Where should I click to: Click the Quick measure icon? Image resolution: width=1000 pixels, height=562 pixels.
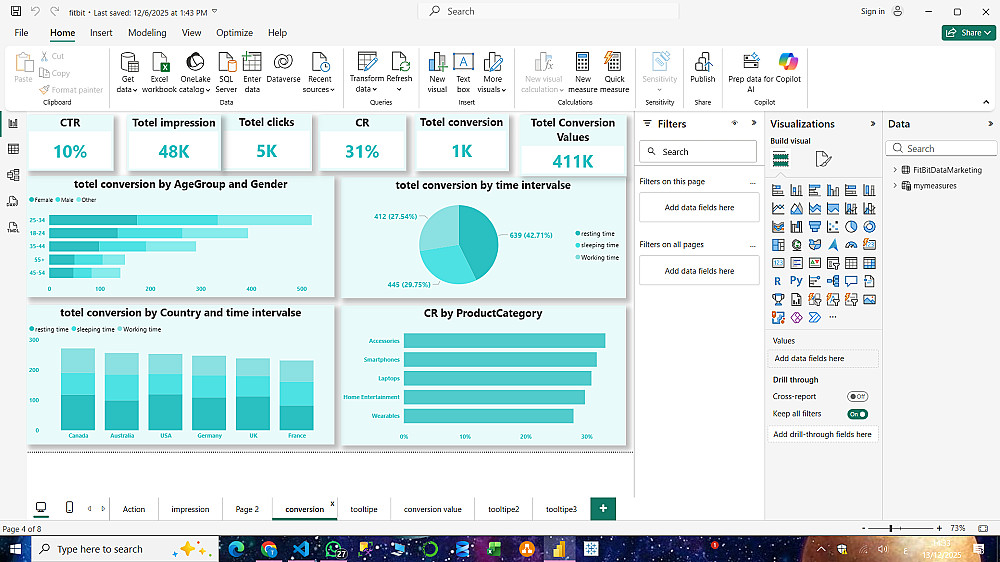pos(614,62)
